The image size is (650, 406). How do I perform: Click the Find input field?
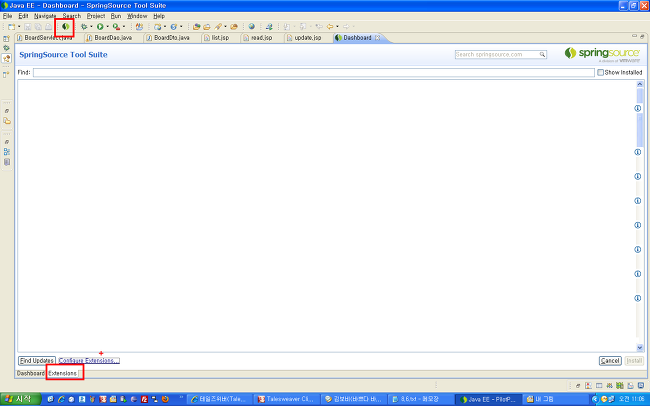coord(313,73)
